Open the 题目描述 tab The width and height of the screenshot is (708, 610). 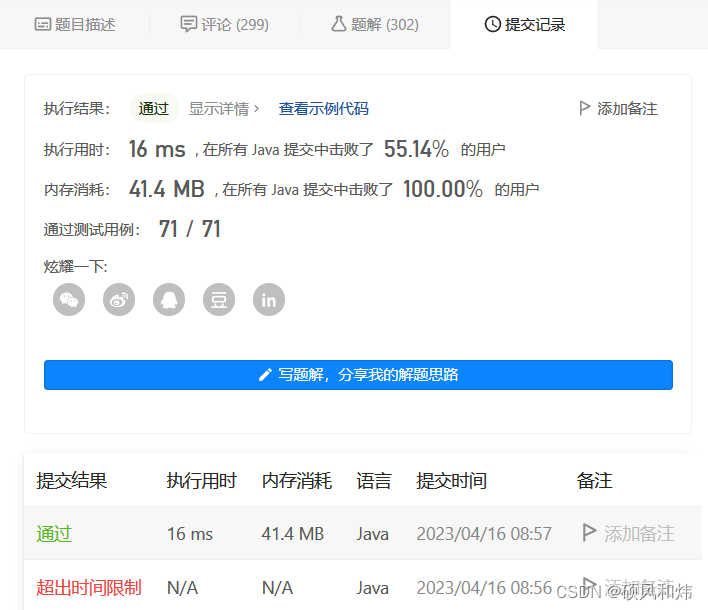[75, 24]
